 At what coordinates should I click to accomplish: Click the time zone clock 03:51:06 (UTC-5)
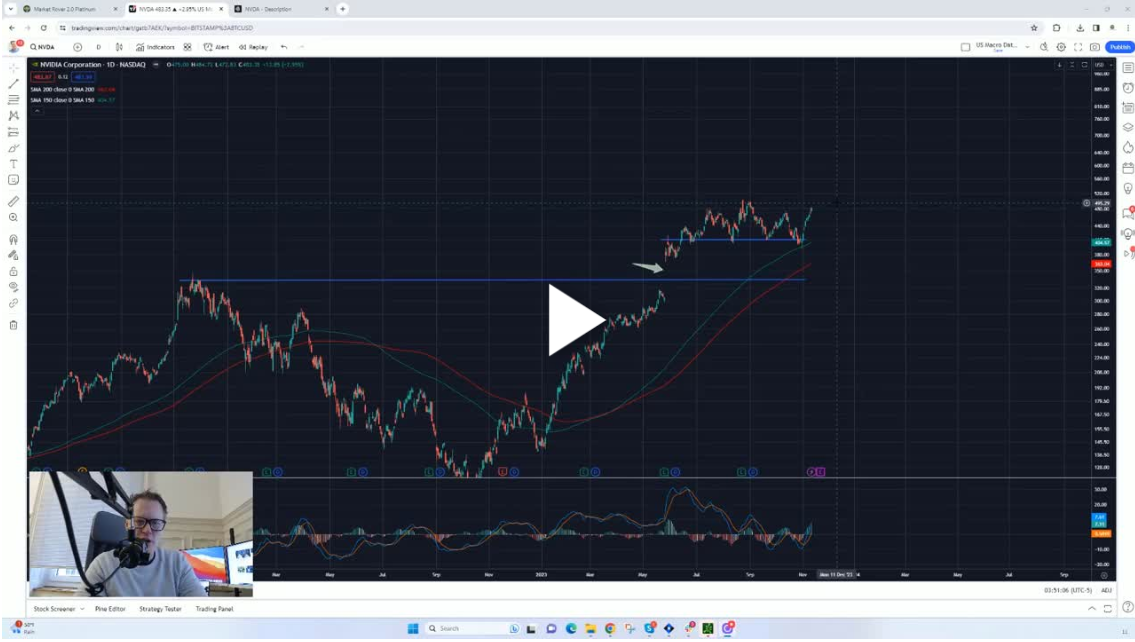click(x=1068, y=591)
